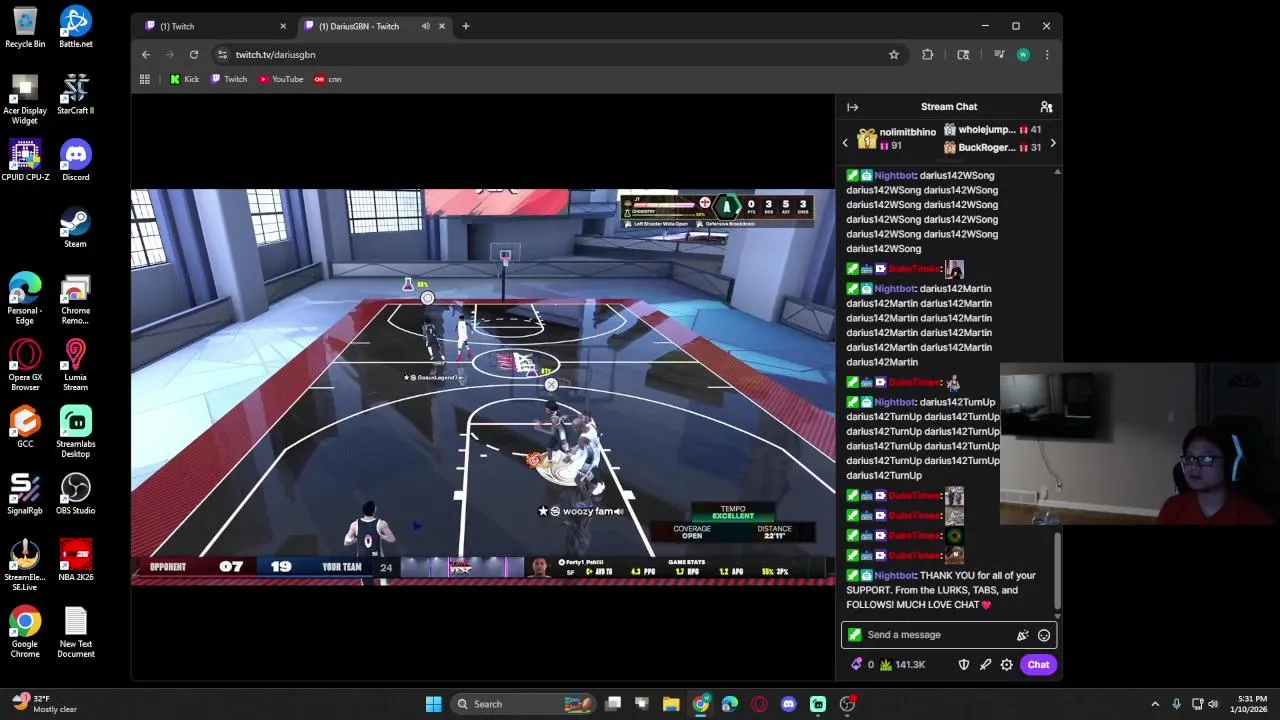Open Opera GX Browser shortcut
The width and height of the screenshot is (1280, 720).
25,366
